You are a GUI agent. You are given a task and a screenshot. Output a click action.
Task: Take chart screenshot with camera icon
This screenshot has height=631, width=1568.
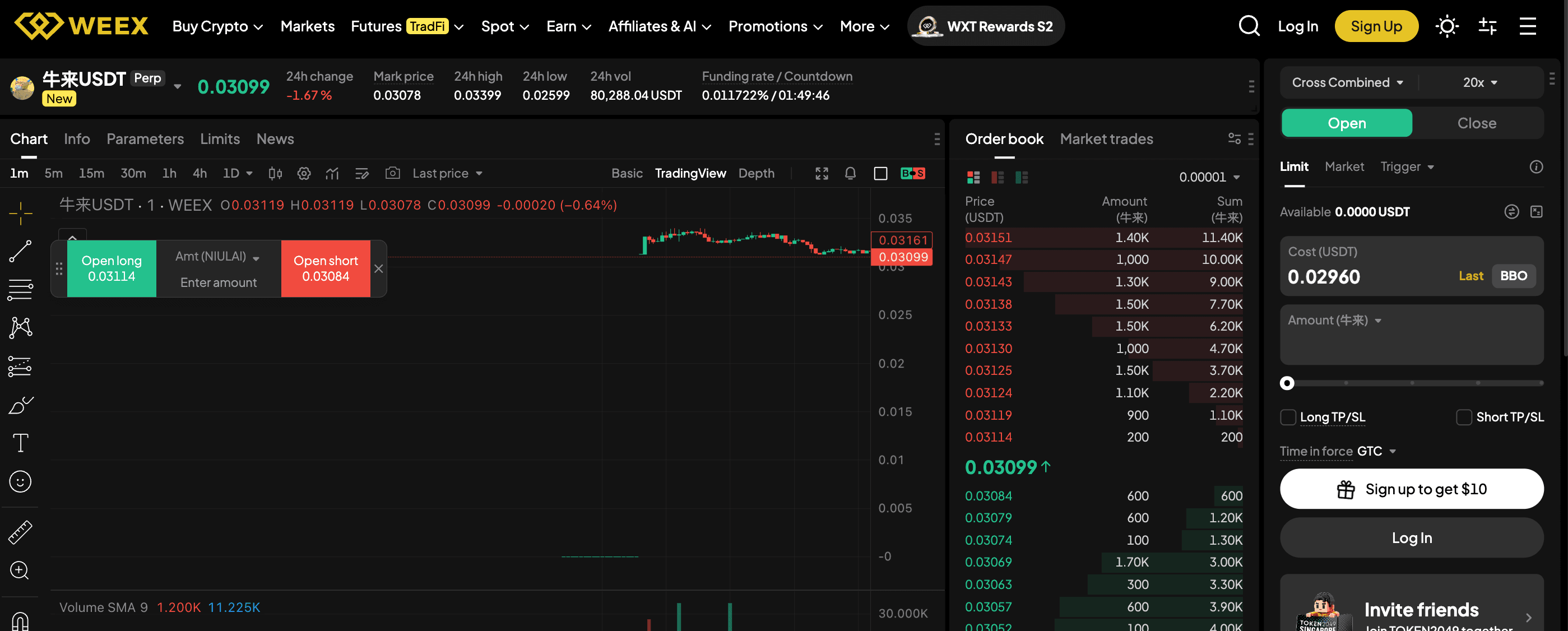tap(393, 173)
